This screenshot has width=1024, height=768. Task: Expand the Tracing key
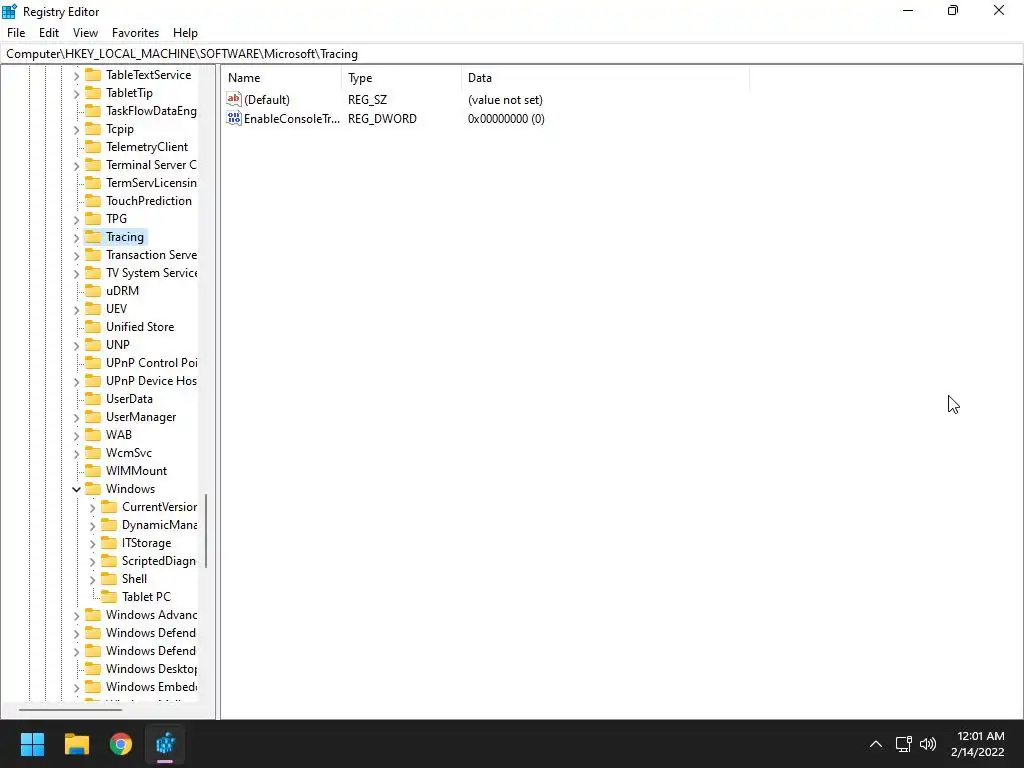click(76, 238)
